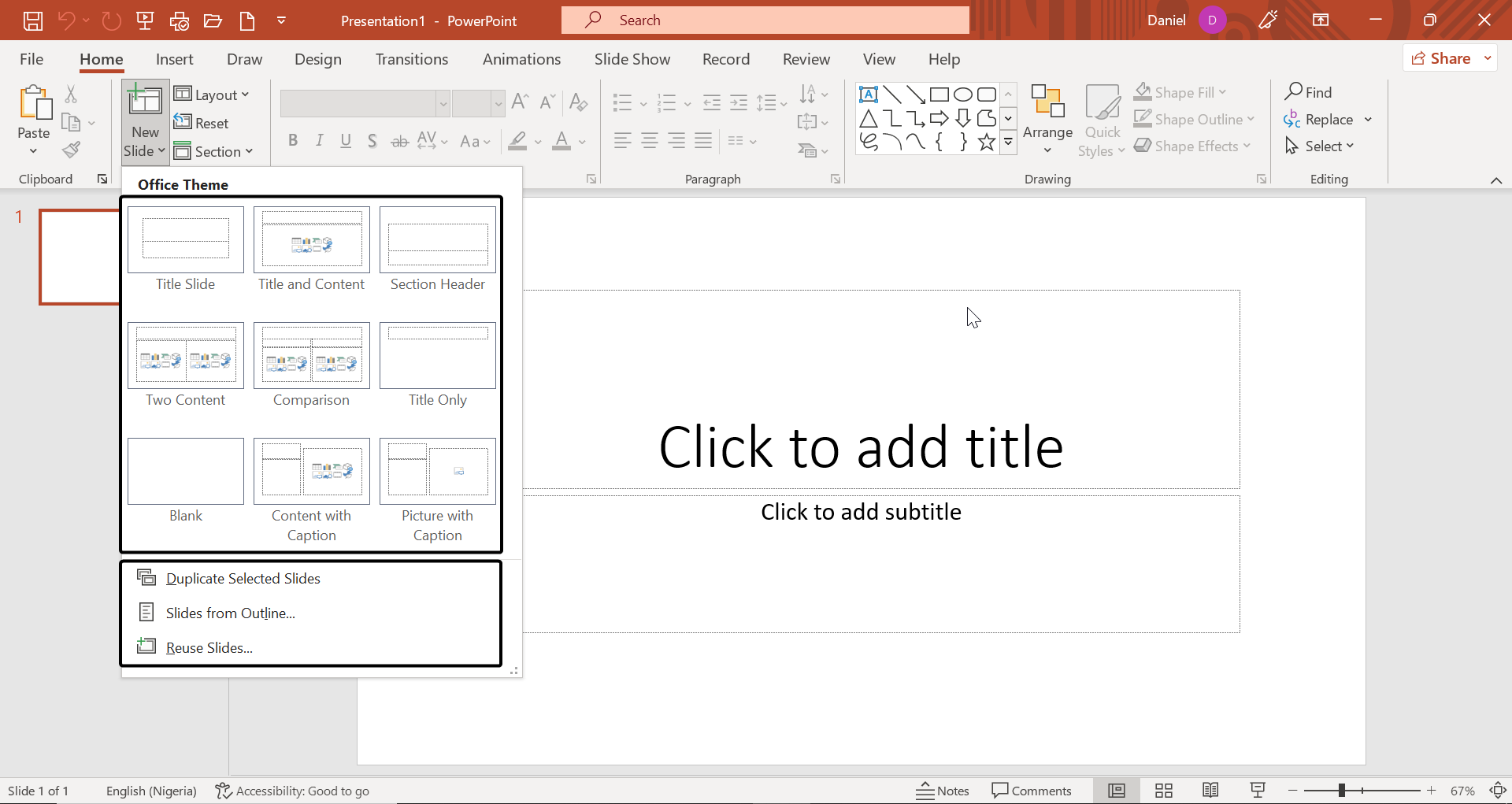Image resolution: width=1512 pixels, height=804 pixels.
Task: Open the Slide Show ribbon tab
Action: (x=632, y=59)
